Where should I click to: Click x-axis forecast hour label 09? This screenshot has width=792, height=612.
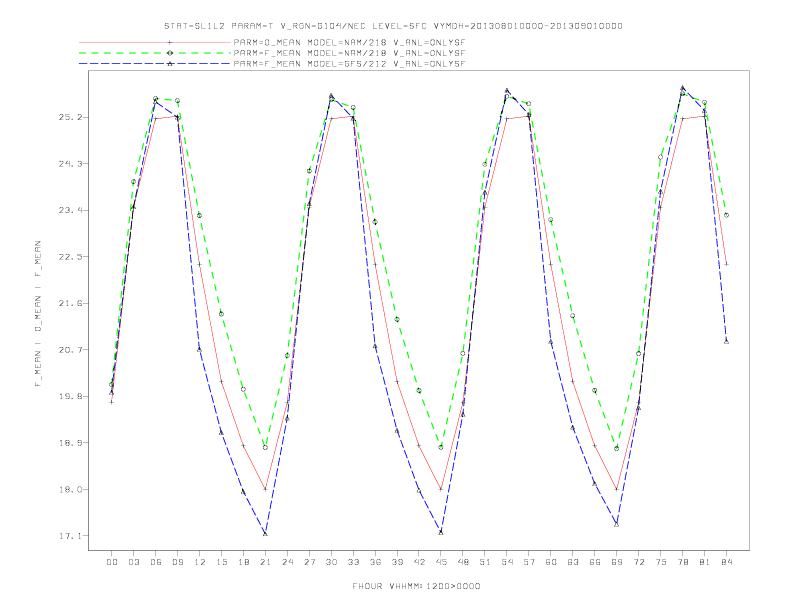[x=177, y=562]
